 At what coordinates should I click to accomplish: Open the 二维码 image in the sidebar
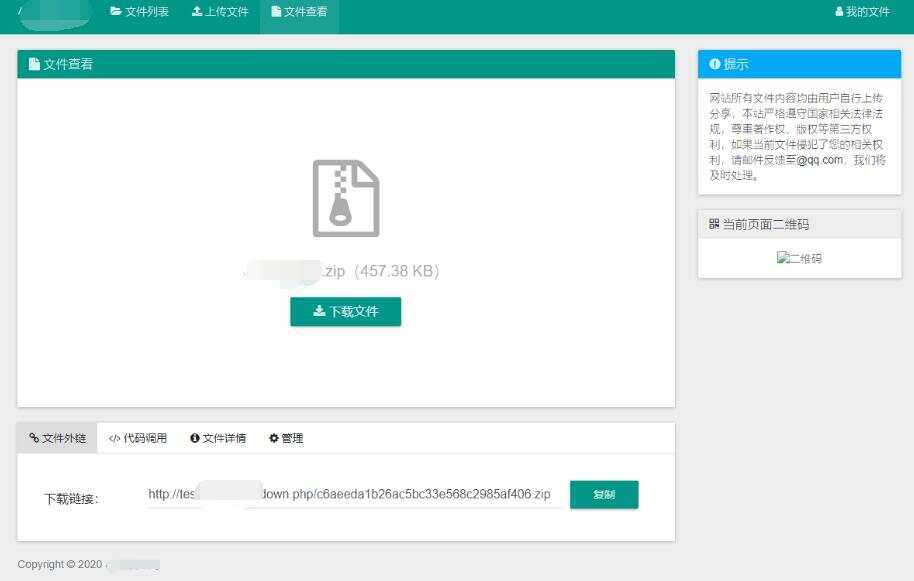[799, 257]
